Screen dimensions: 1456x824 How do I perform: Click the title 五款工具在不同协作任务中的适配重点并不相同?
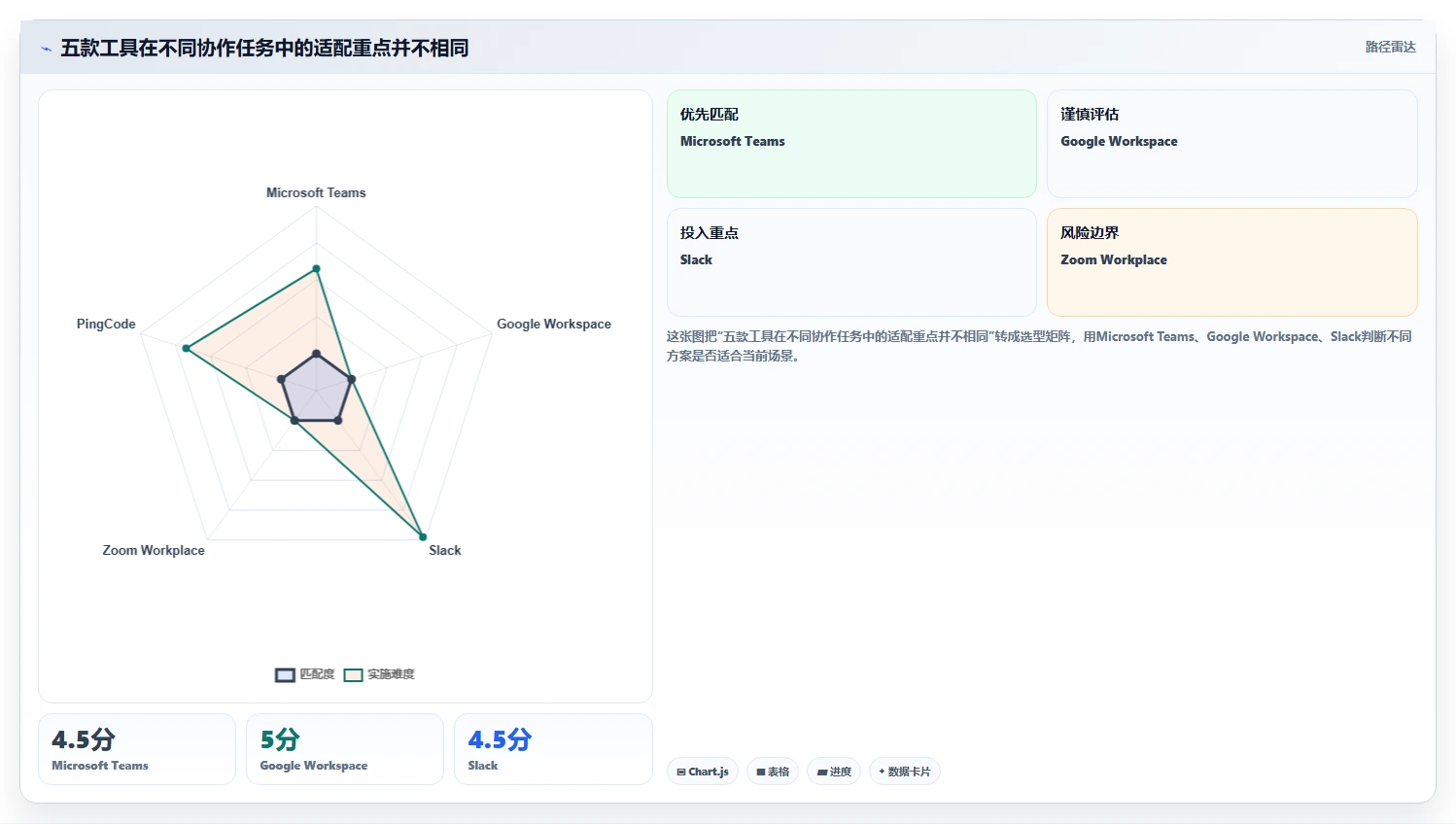click(264, 48)
